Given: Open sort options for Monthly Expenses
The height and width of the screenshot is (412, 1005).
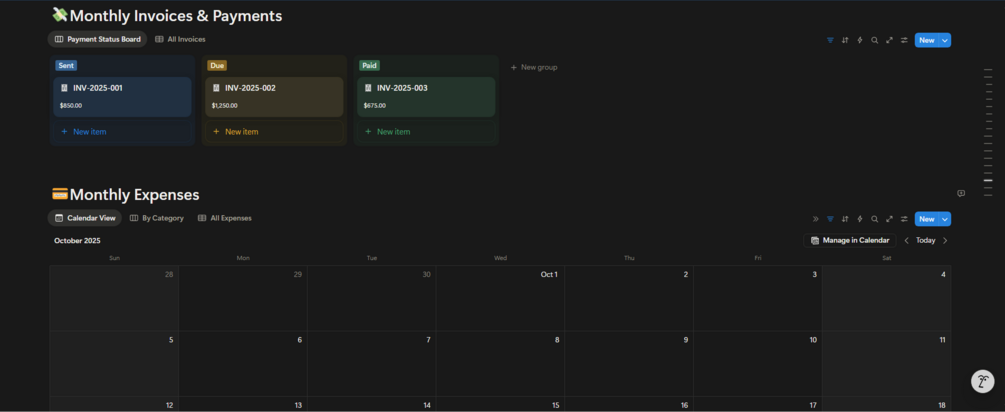Looking at the screenshot, I should tap(845, 218).
